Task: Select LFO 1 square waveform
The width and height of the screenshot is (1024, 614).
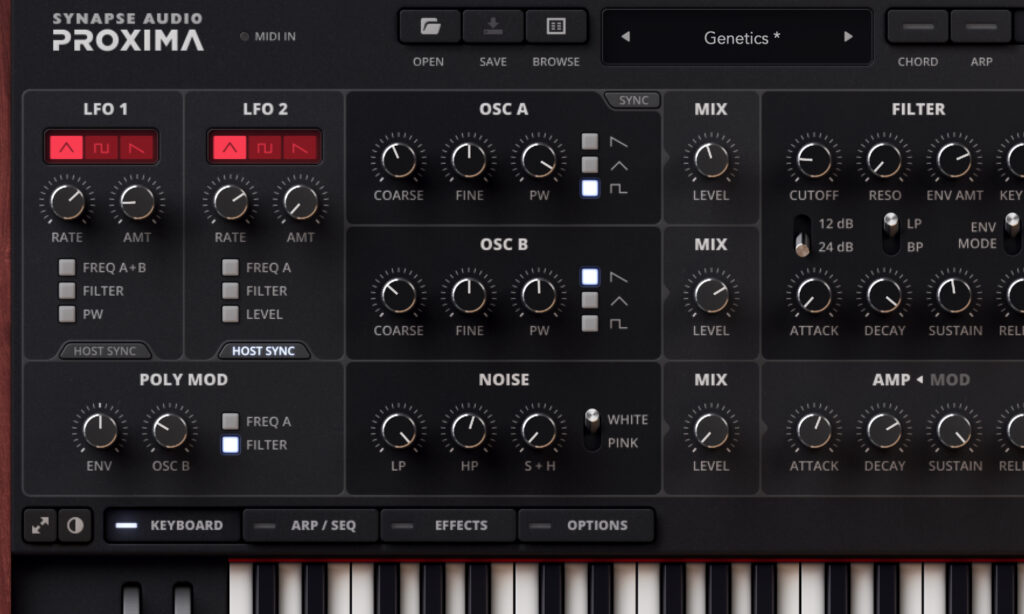Action: [101, 148]
